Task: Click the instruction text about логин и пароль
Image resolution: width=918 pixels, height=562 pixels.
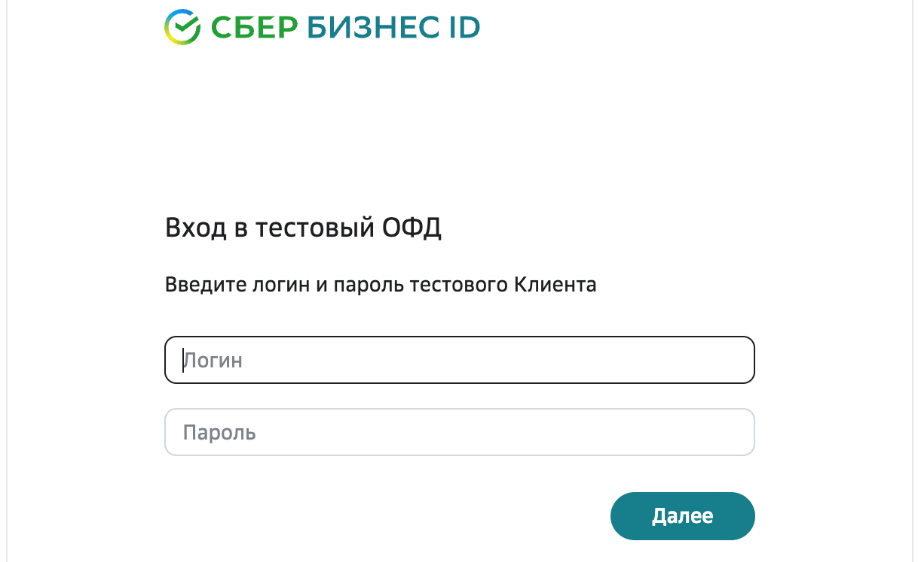Action: pos(380,285)
